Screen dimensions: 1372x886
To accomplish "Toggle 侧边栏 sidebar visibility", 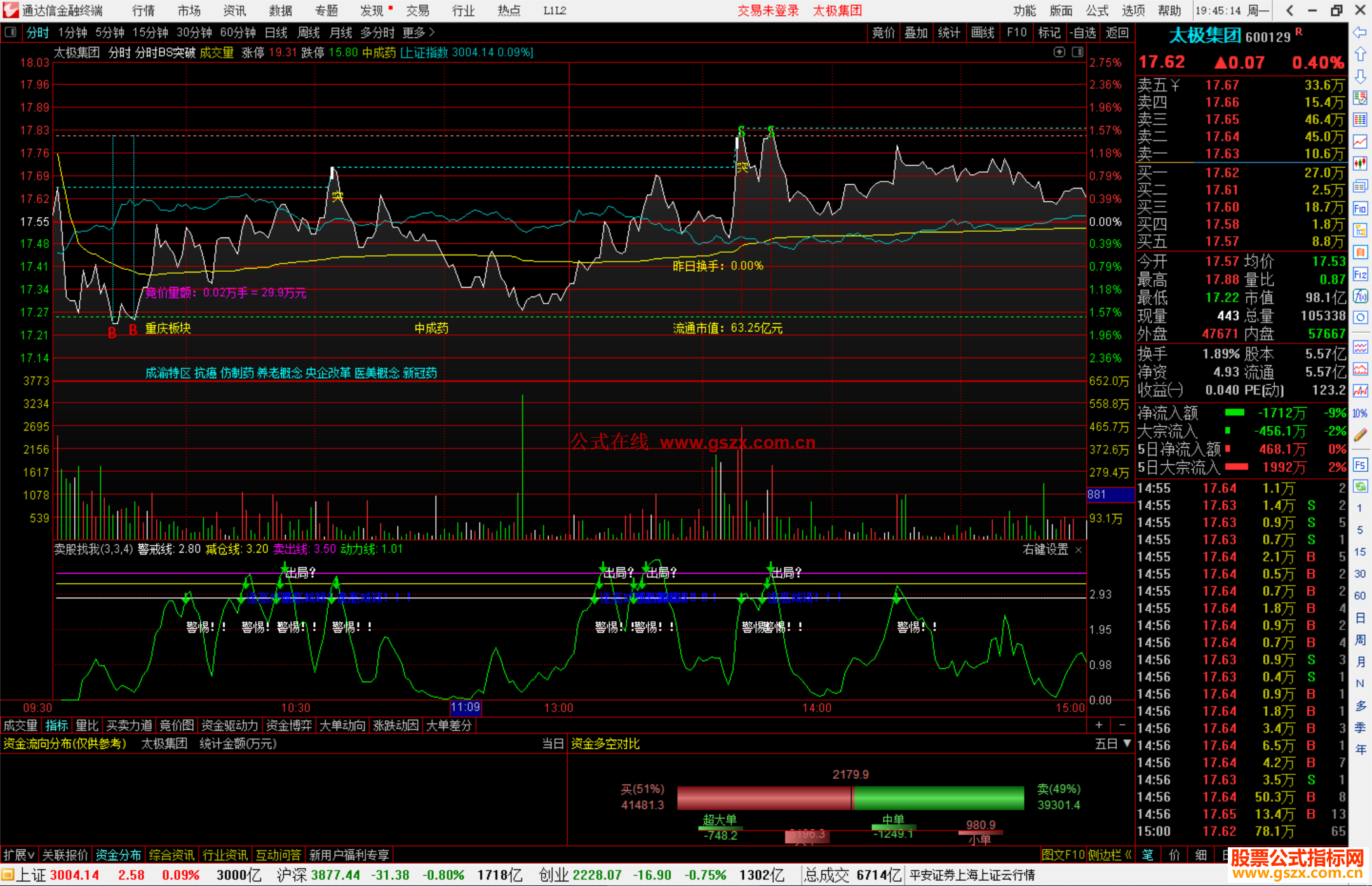I will (1110, 855).
